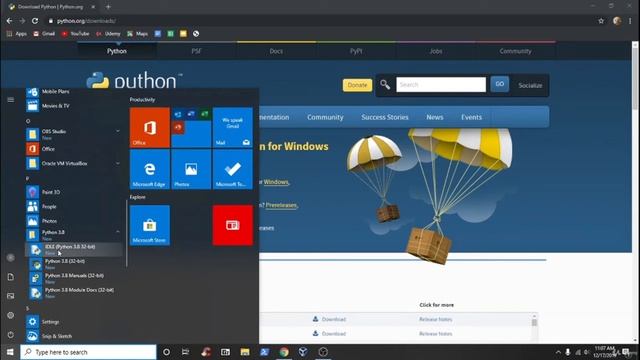The image size is (640, 360).
Task: Expand the OBS Studio folder
Action: [118, 131]
